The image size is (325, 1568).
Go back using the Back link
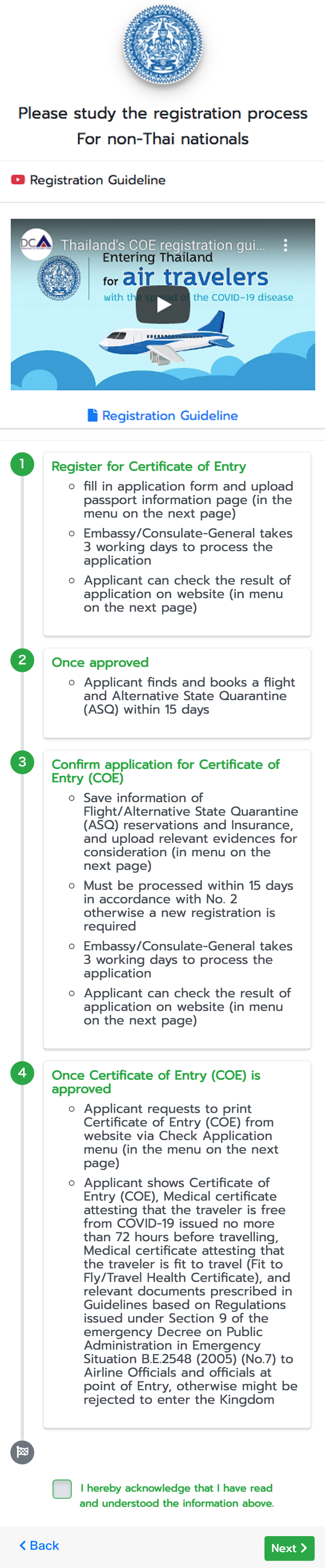[x=39, y=1545]
